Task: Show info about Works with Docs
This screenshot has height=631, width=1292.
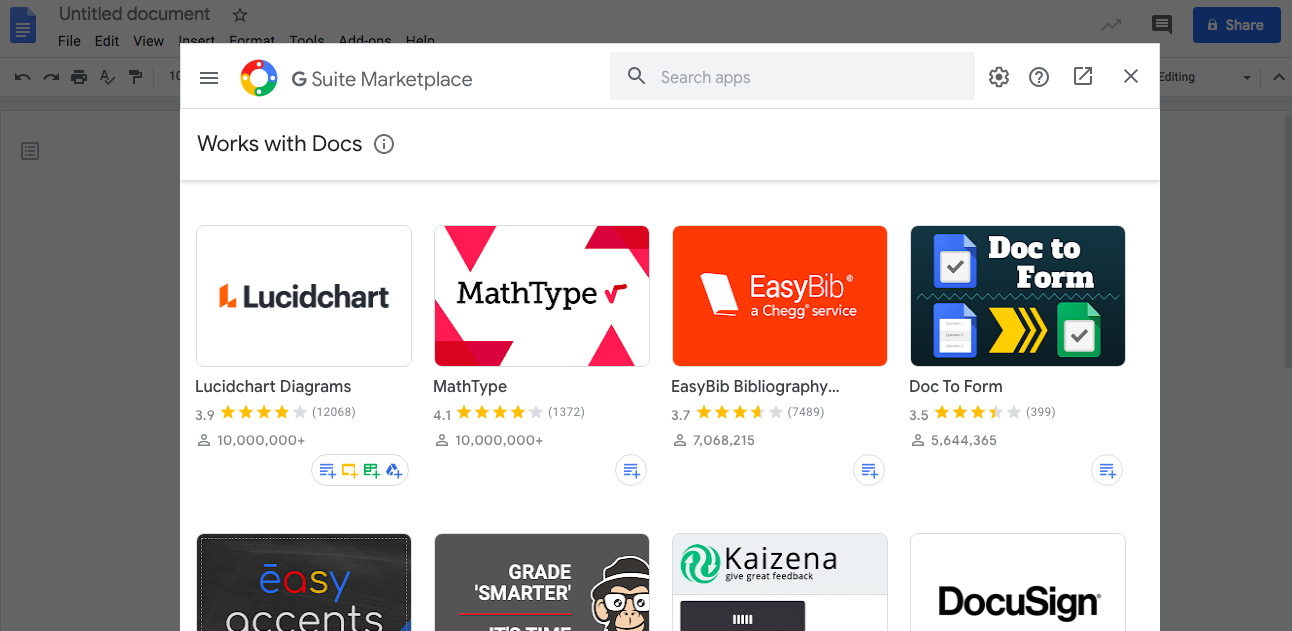Action: coord(384,144)
